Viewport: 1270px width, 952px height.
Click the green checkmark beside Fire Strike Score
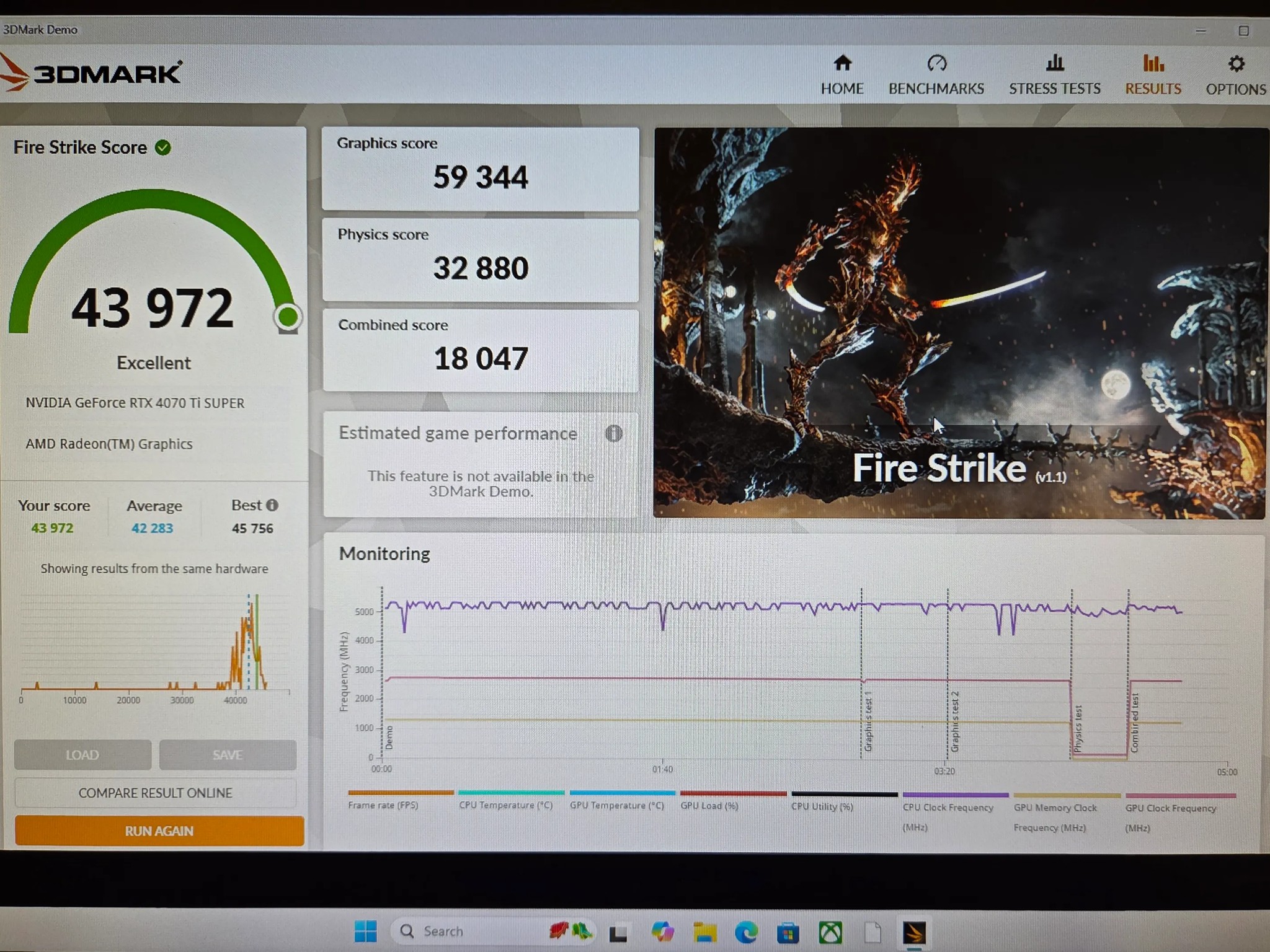pyautogui.click(x=163, y=148)
